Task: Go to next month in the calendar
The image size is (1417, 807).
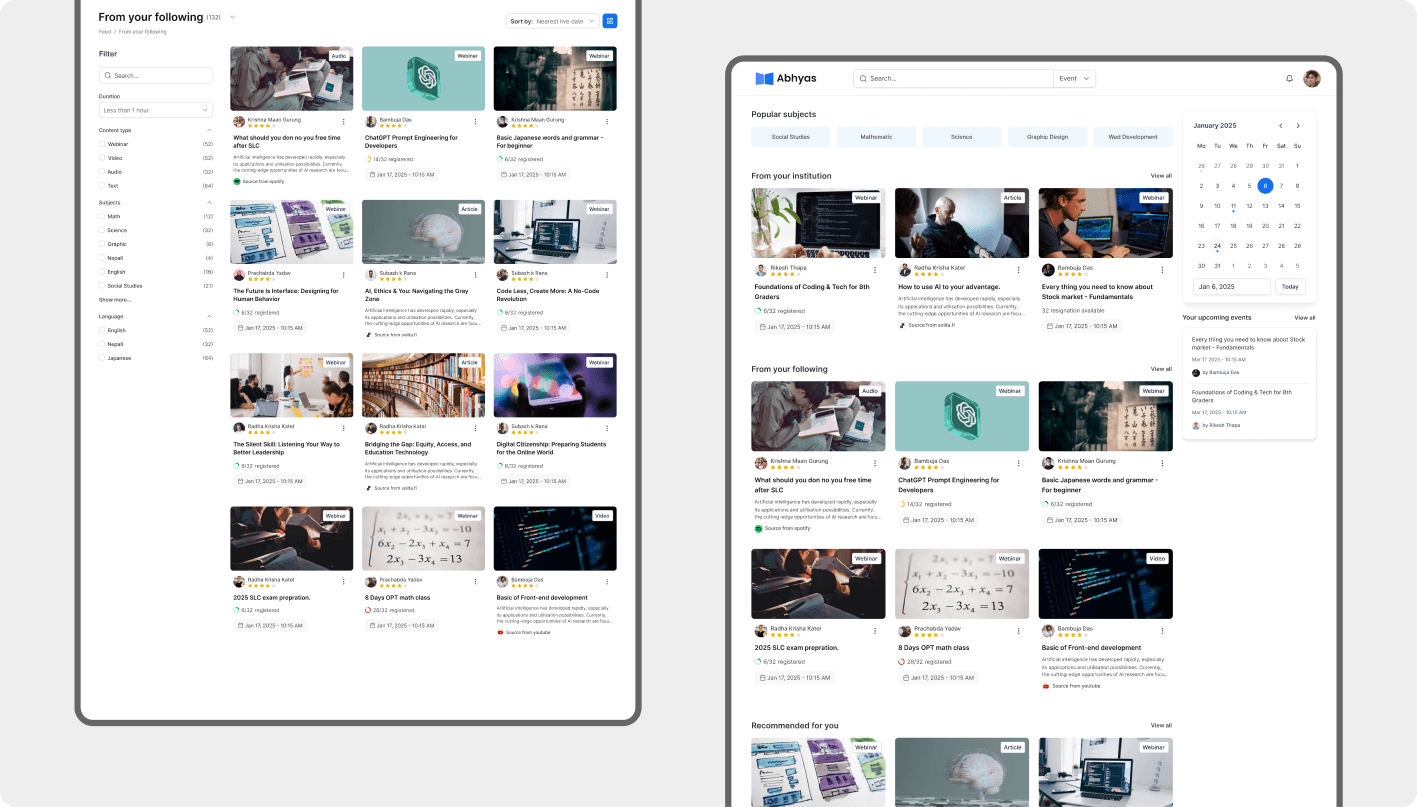Action: [1298, 126]
